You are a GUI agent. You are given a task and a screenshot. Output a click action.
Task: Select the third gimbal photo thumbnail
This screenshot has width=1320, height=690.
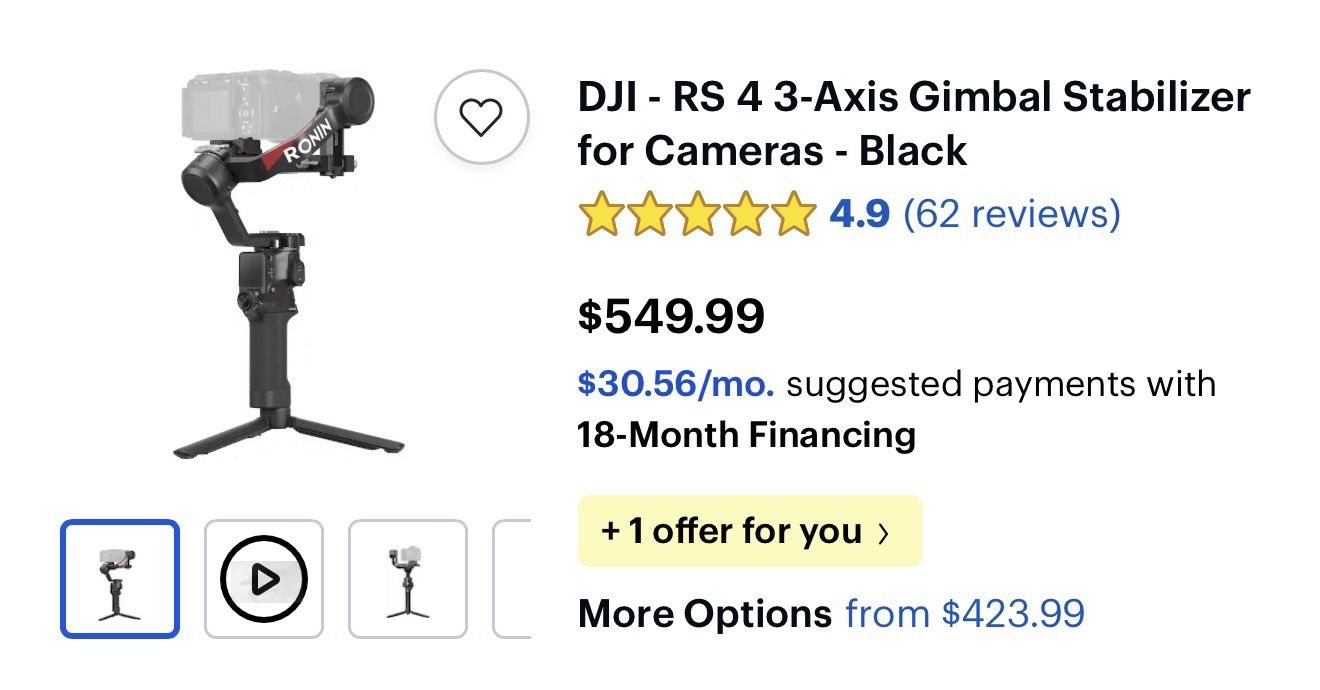pos(407,579)
